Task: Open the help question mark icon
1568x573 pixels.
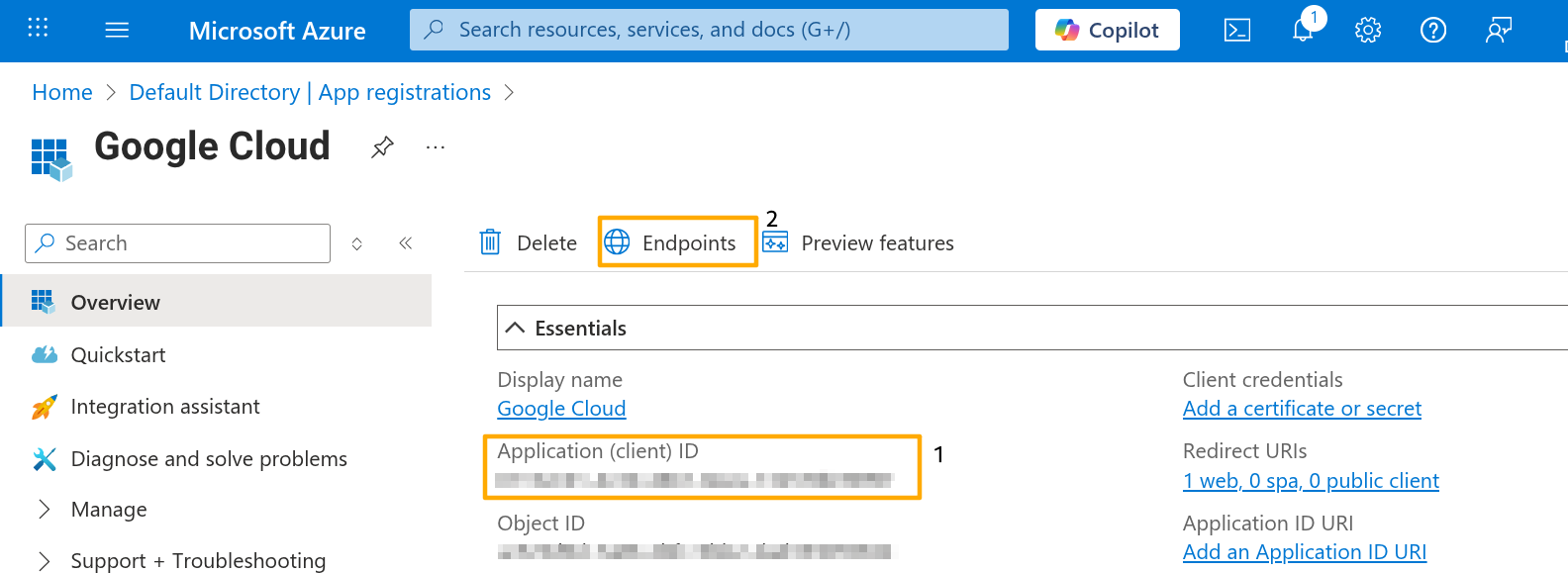Action: 1432,30
